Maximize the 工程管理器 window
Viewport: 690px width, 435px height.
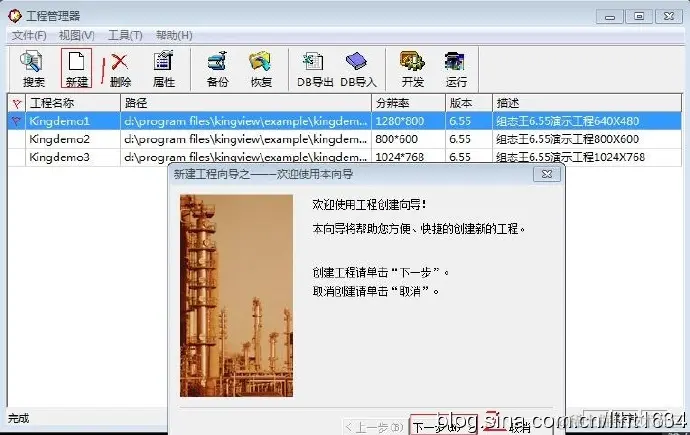pyautogui.click(x=639, y=17)
